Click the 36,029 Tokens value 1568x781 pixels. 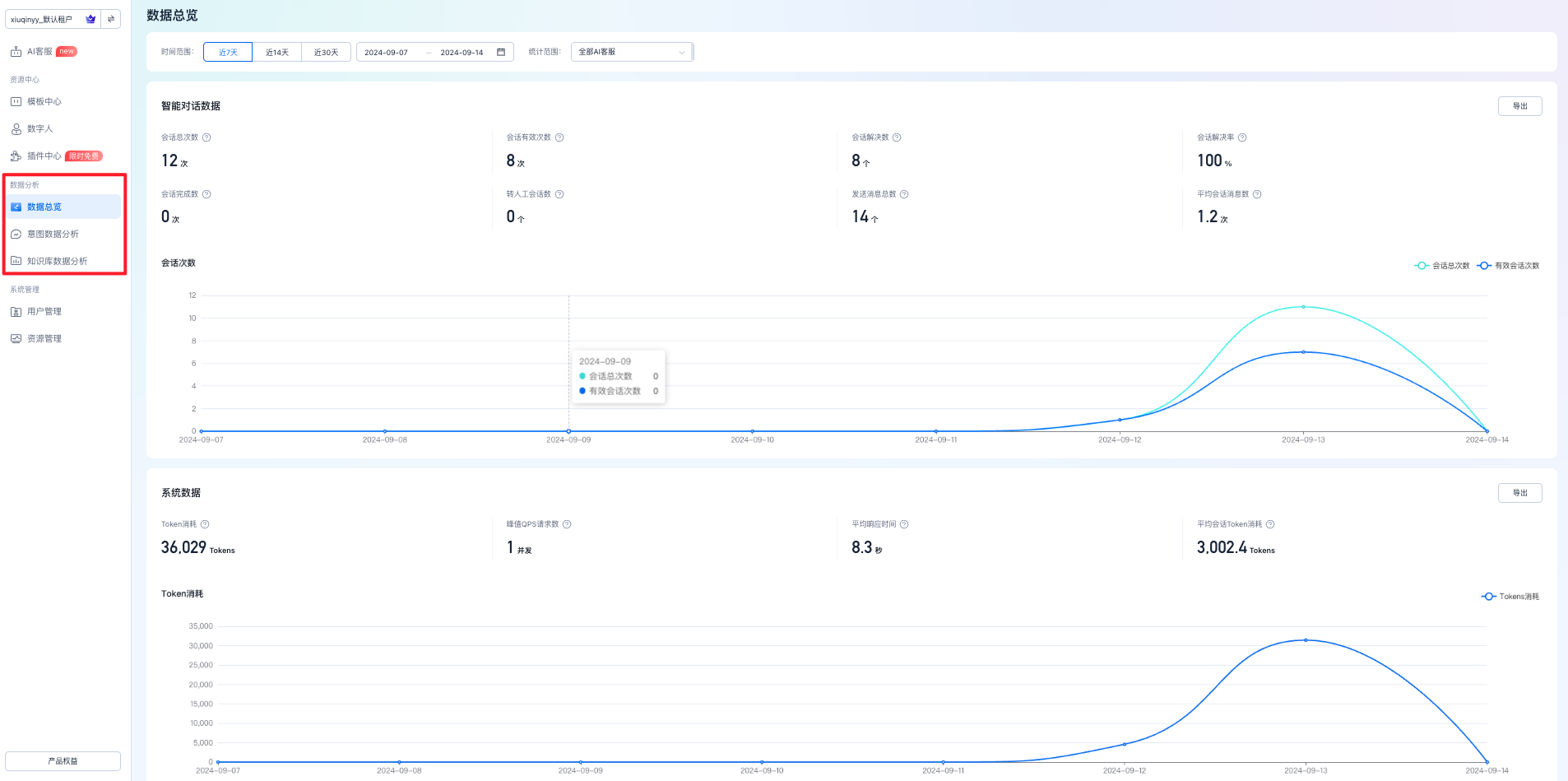[x=198, y=548]
